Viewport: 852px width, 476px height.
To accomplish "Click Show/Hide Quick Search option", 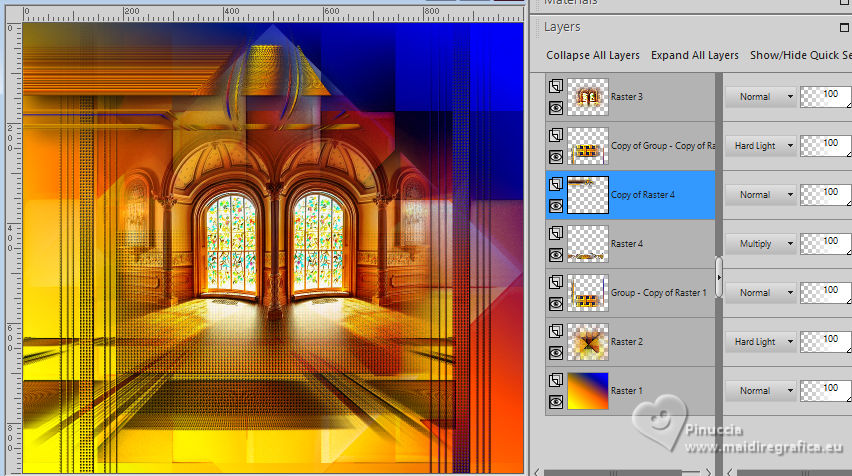I will [x=800, y=55].
